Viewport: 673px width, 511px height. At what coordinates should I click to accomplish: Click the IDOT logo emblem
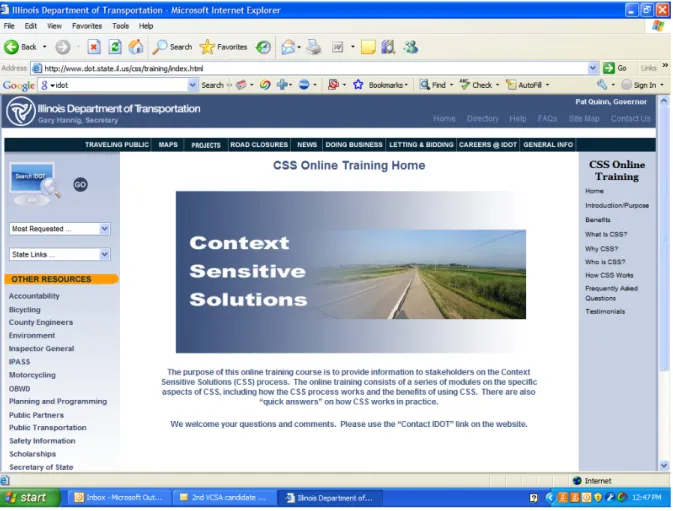tap(20, 111)
